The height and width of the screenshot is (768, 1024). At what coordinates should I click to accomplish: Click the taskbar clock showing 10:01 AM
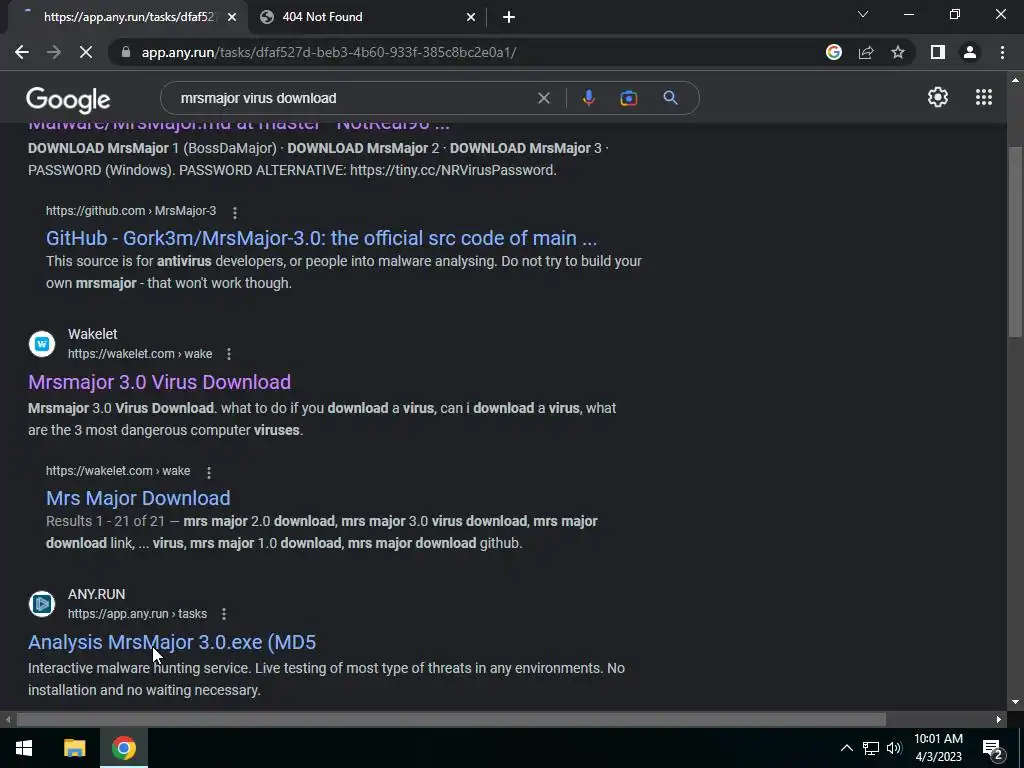938,748
